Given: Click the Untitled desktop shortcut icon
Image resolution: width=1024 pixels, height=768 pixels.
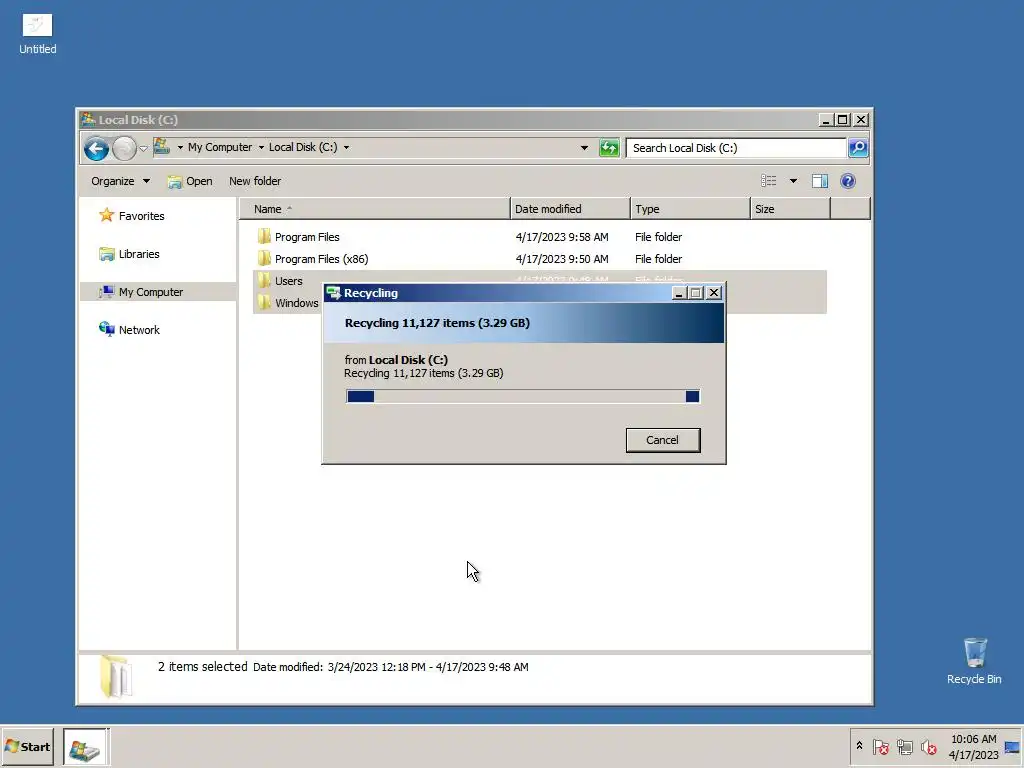Looking at the screenshot, I should tap(37, 26).
